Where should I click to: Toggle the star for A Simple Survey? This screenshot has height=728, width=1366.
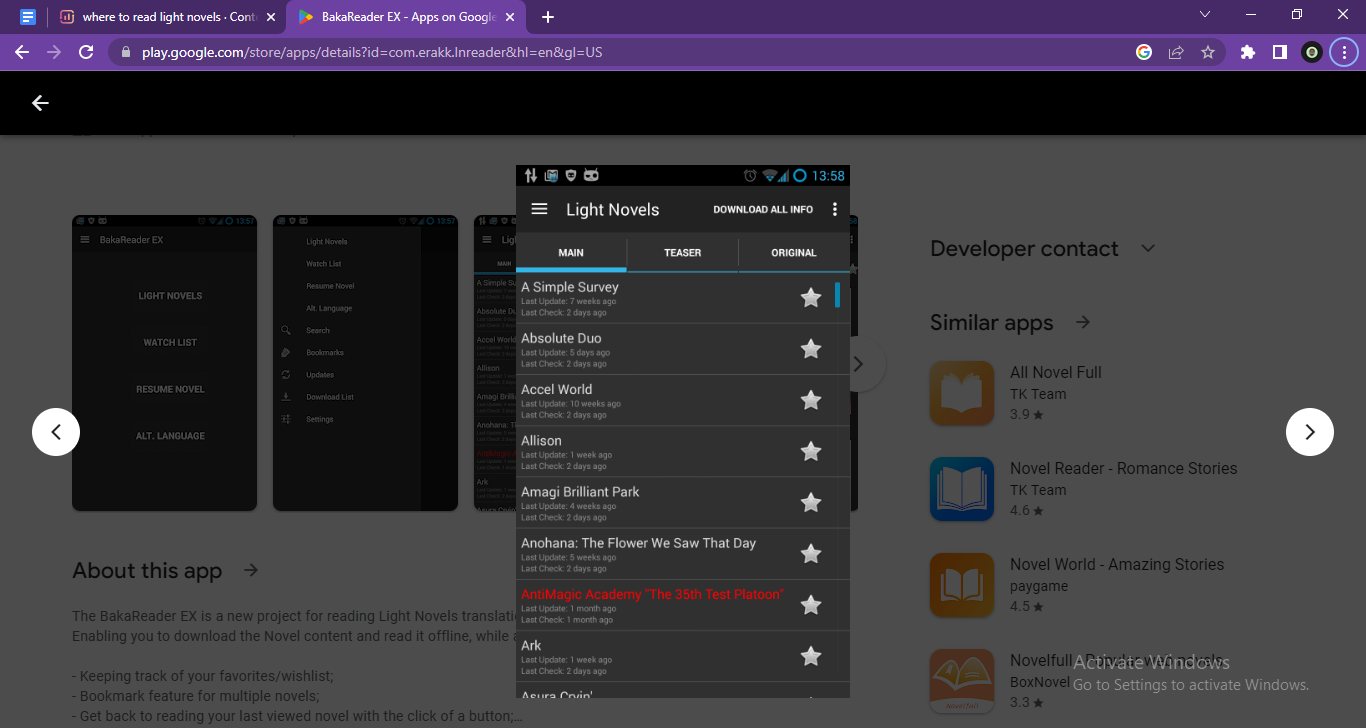[811, 298]
